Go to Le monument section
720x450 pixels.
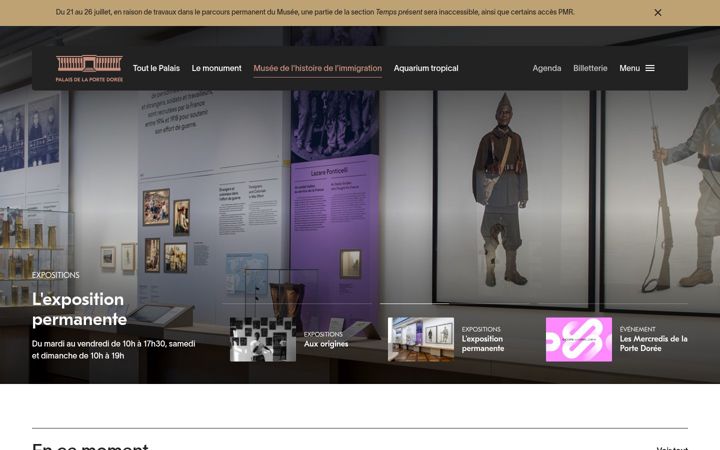[216, 68]
